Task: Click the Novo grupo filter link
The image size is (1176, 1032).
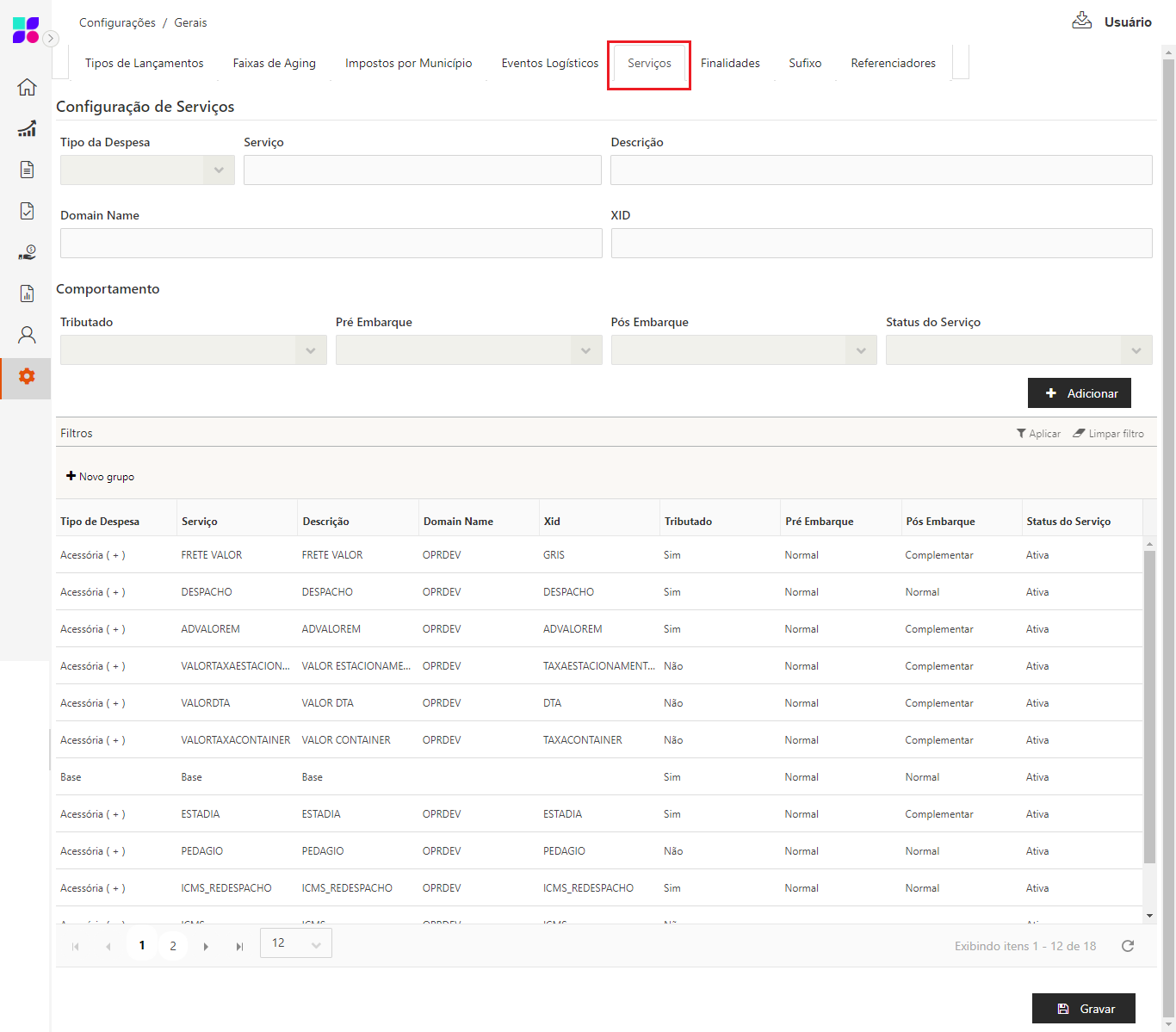Action: (101, 476)
